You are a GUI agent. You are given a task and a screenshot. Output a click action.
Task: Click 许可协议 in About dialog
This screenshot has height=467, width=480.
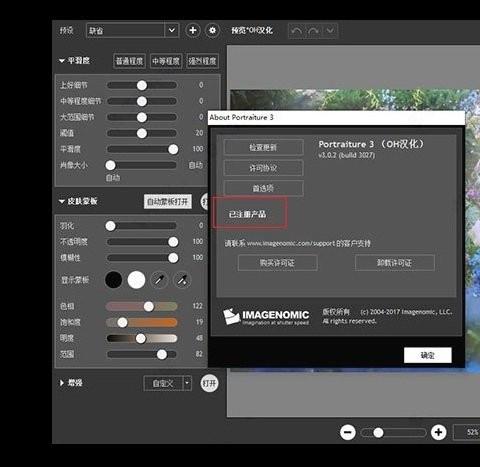pos(263,168)
